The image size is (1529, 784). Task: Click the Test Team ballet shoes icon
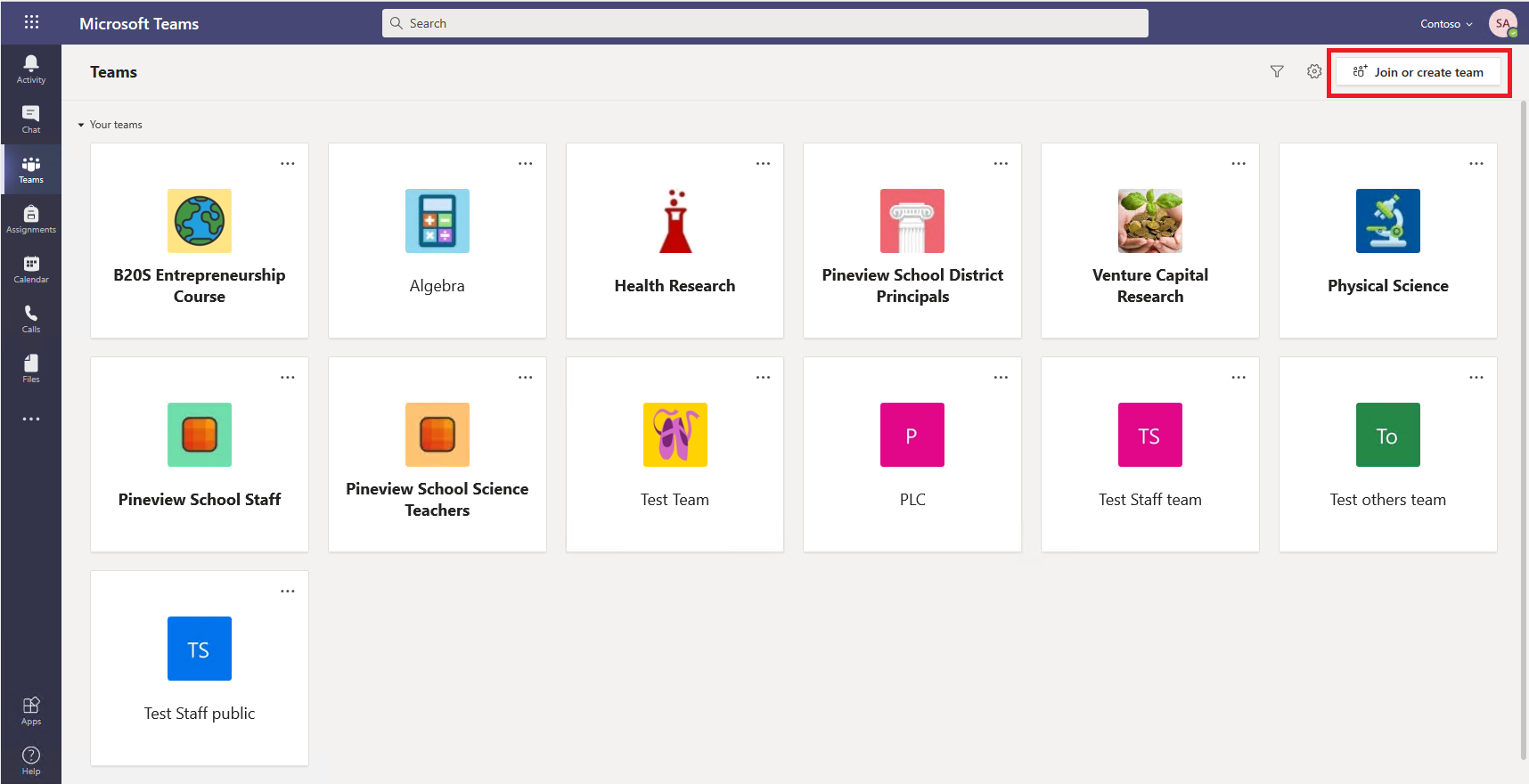click(675, 435)
